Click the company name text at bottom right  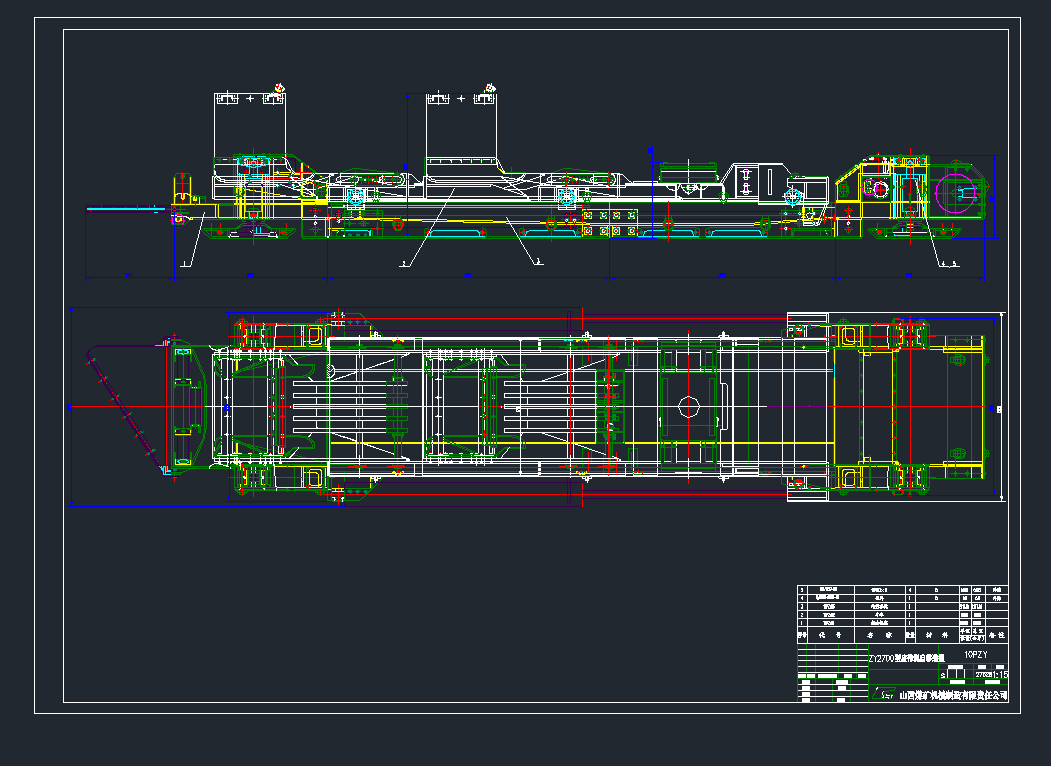pyautogui.click(x=953, y=695)
